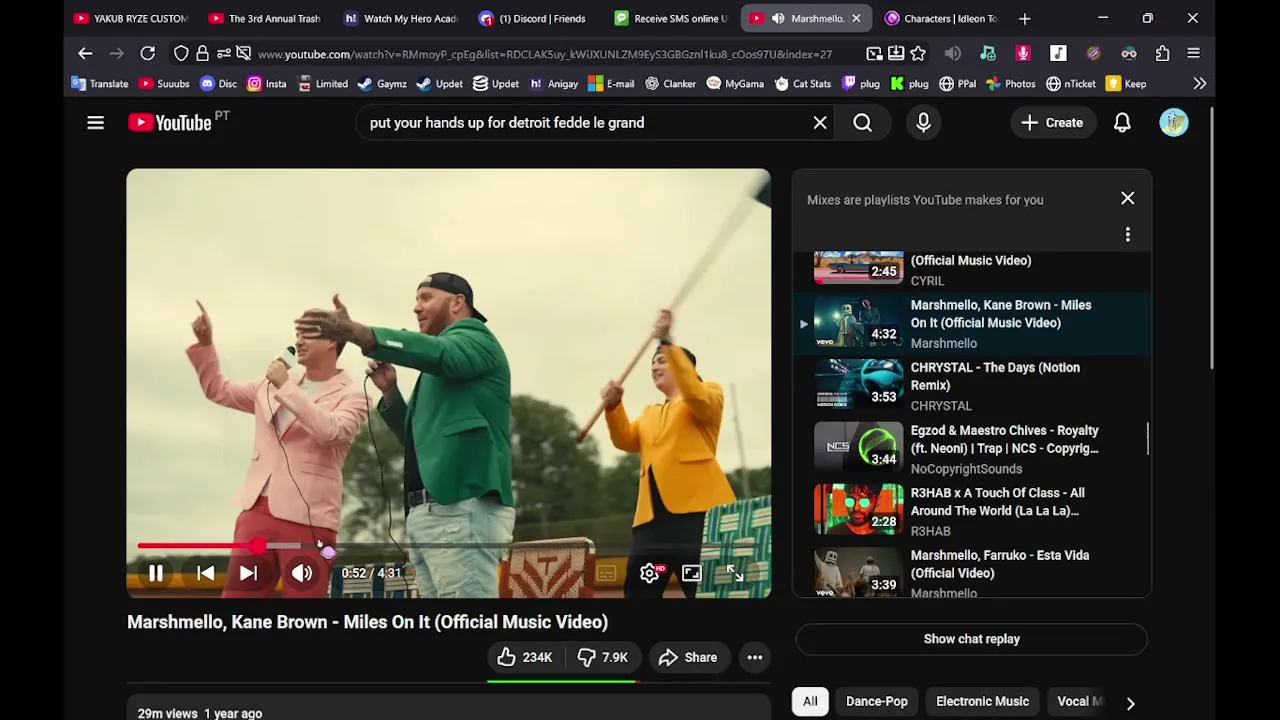Open the Clanker bookmark
Image resolution: width=1280 pixels, height=720 pixels.
pyautogui.click(x=669, y=84)
